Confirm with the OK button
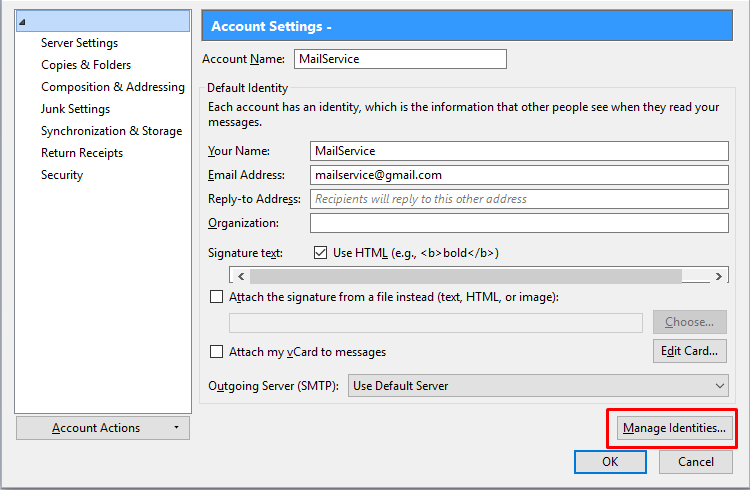Image resolution: width=750 pixels, height=490 pixels. click(x=610, y=462)
